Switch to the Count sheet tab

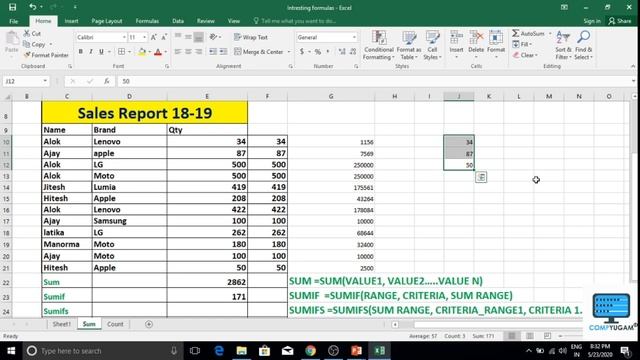pos(115,324)
